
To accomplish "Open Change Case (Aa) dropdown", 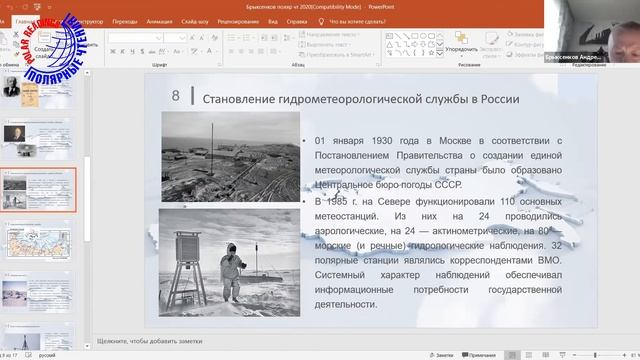I will 178,51.
